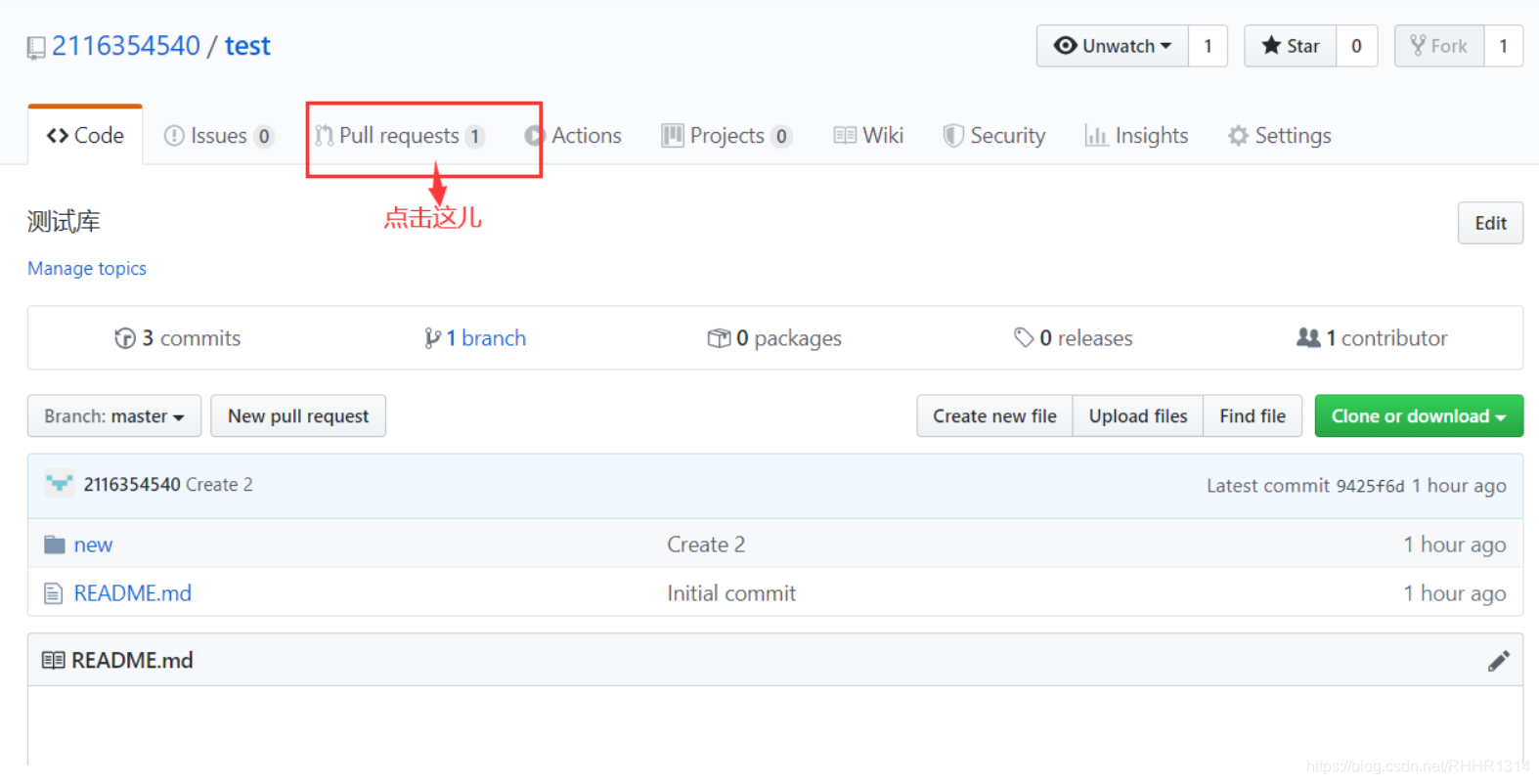Click the branch fork icon
This screenshot has width=1539, height=784.
432,338
